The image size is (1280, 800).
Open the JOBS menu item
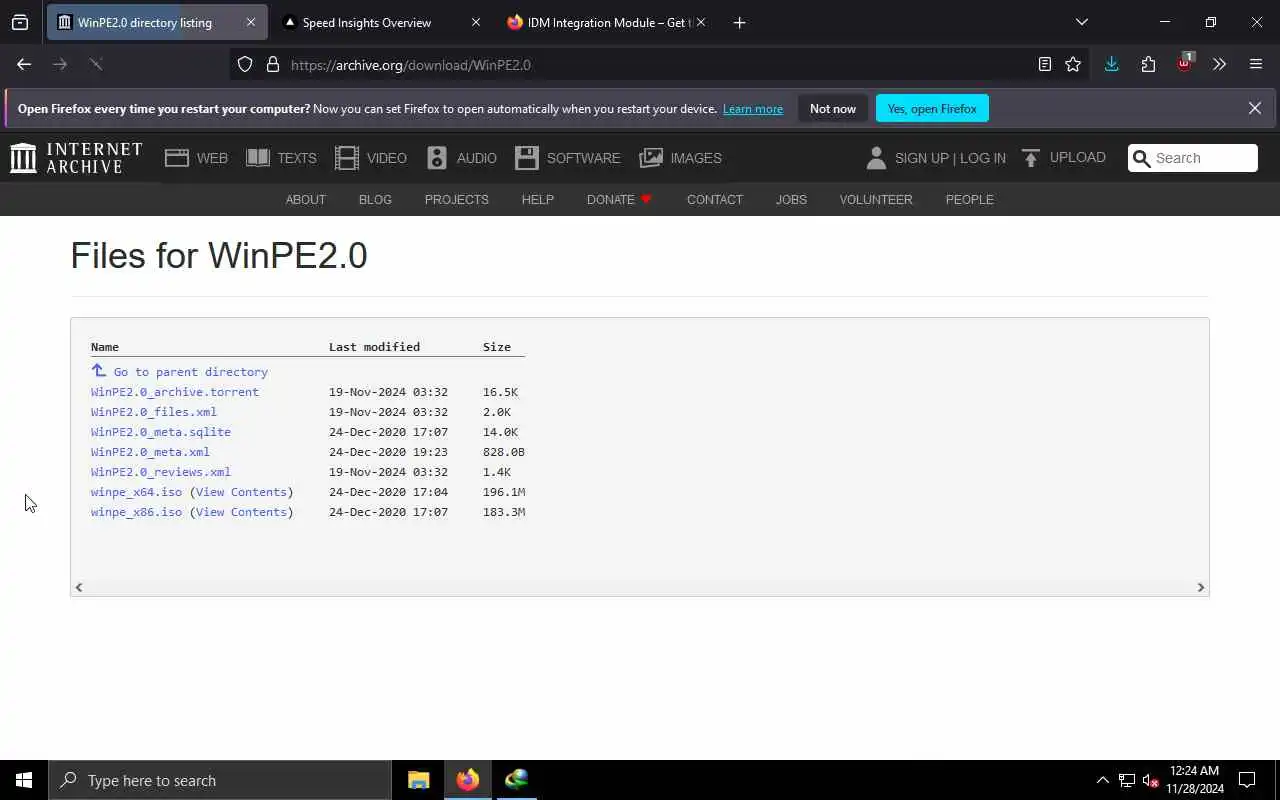coord(791,199)
